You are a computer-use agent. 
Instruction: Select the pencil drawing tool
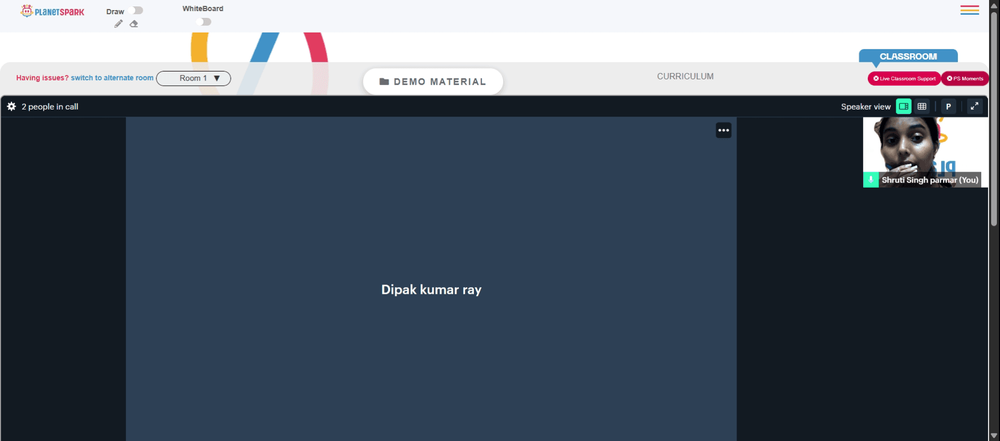[x=119, y=24]
